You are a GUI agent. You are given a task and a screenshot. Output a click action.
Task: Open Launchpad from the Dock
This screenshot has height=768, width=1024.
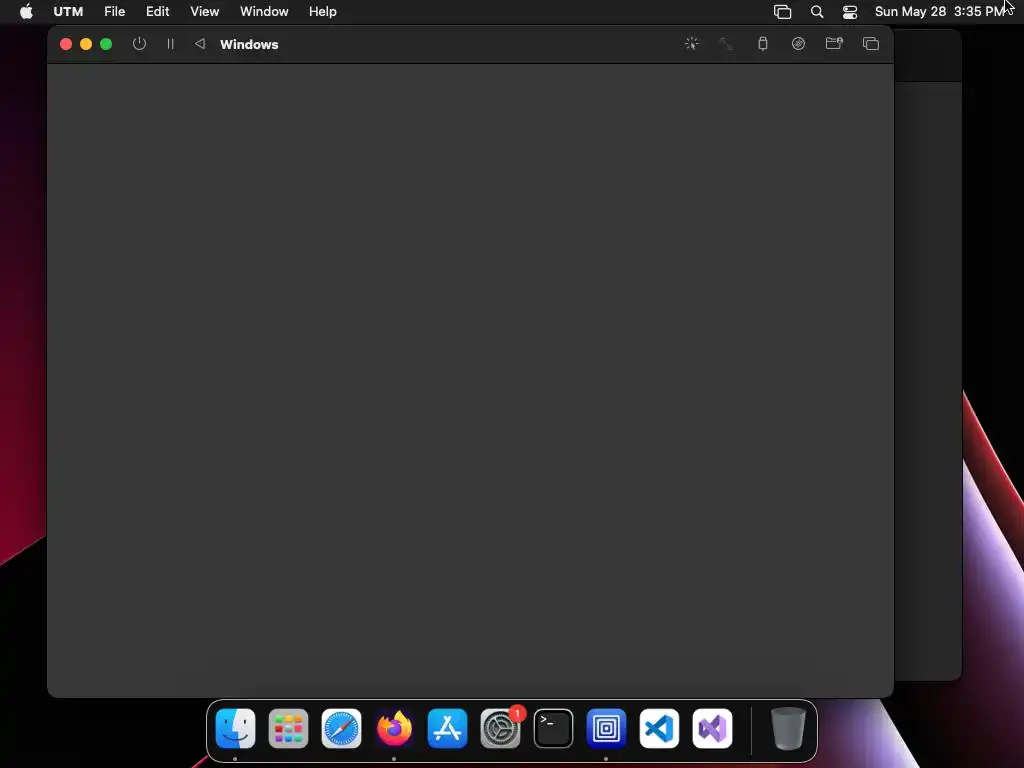pyautogui.click(x=288, y=728)
